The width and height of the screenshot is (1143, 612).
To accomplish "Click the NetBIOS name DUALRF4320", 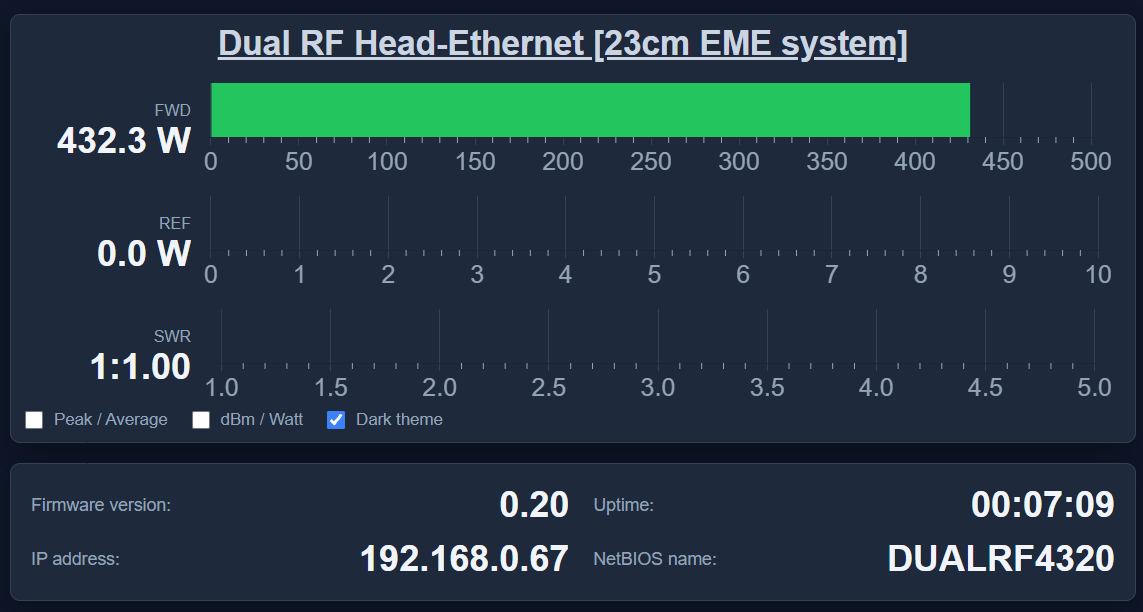I will [1001, 559].
